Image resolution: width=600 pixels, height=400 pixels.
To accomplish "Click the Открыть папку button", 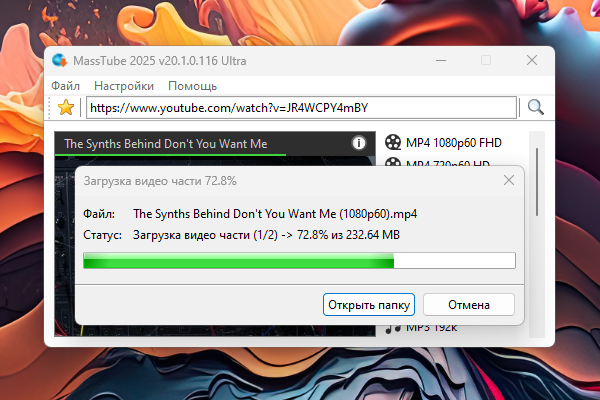I will 369,305.
